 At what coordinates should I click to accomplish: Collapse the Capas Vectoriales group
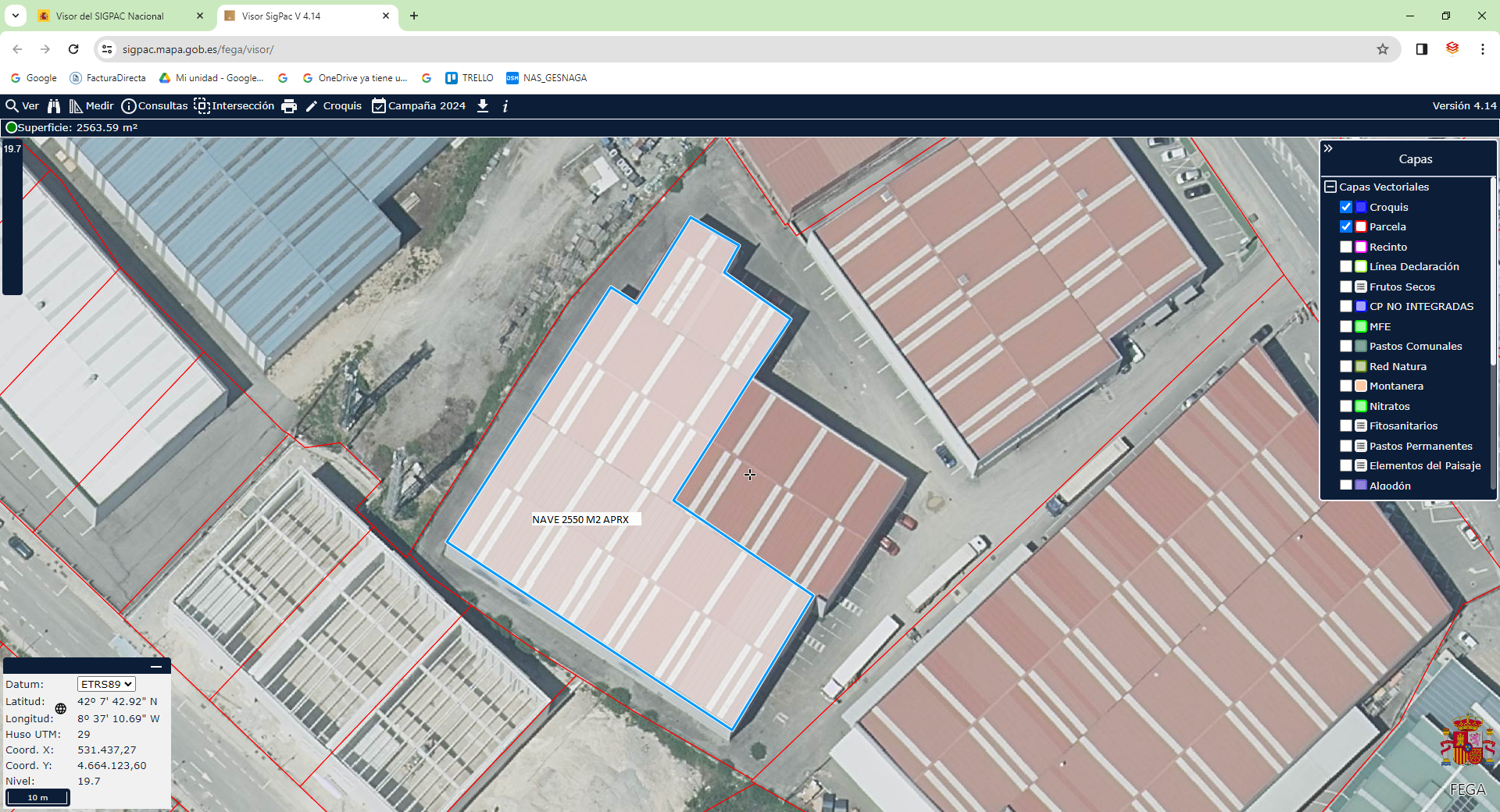tap(1330, 187)
